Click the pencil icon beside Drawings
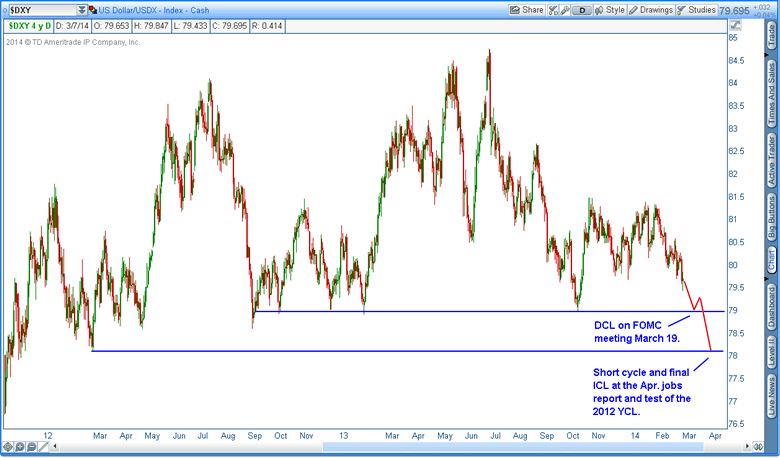 click(x=634, y=10)
